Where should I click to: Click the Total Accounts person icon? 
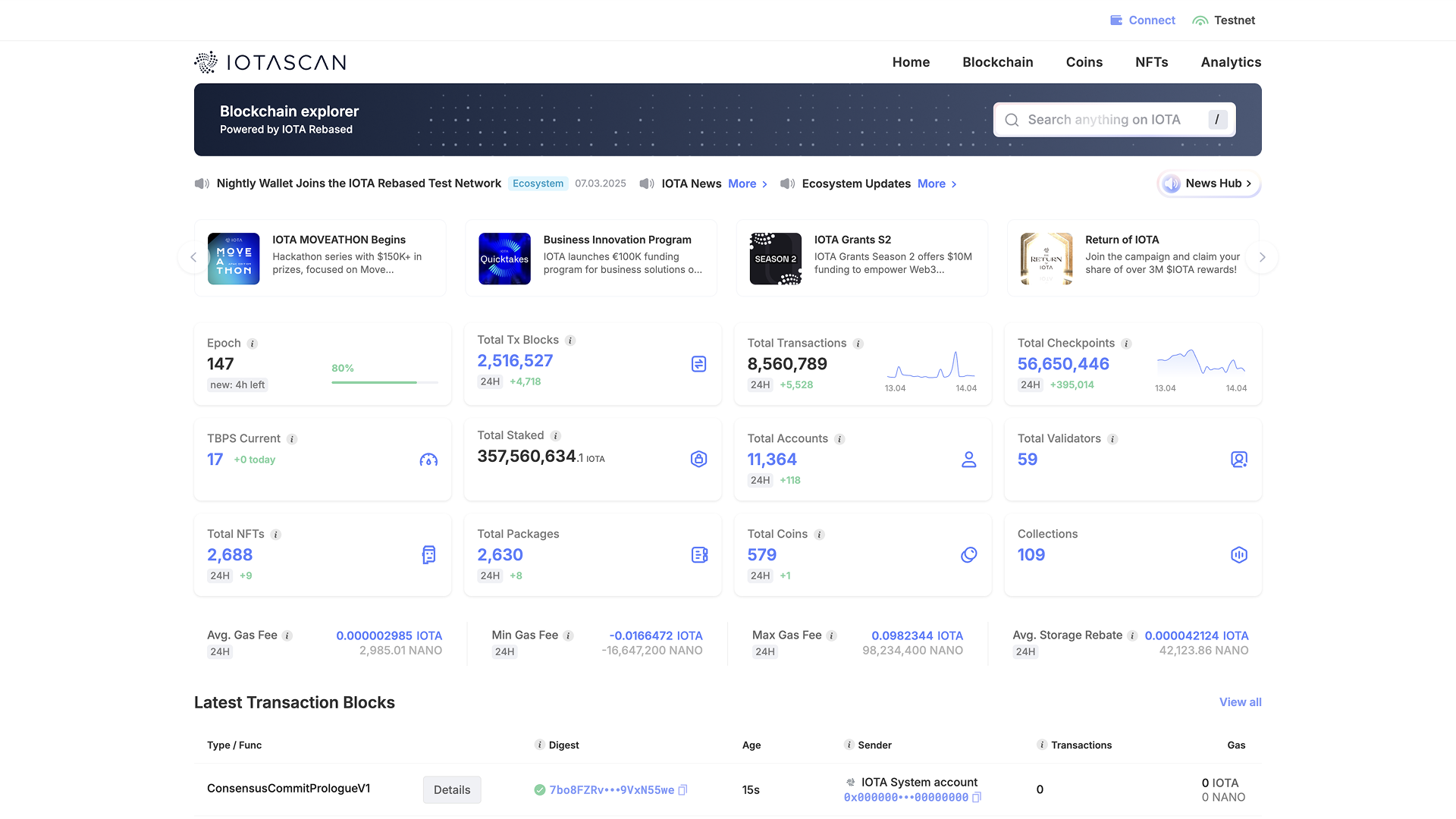pyautogui.click(x=968, y=460)
